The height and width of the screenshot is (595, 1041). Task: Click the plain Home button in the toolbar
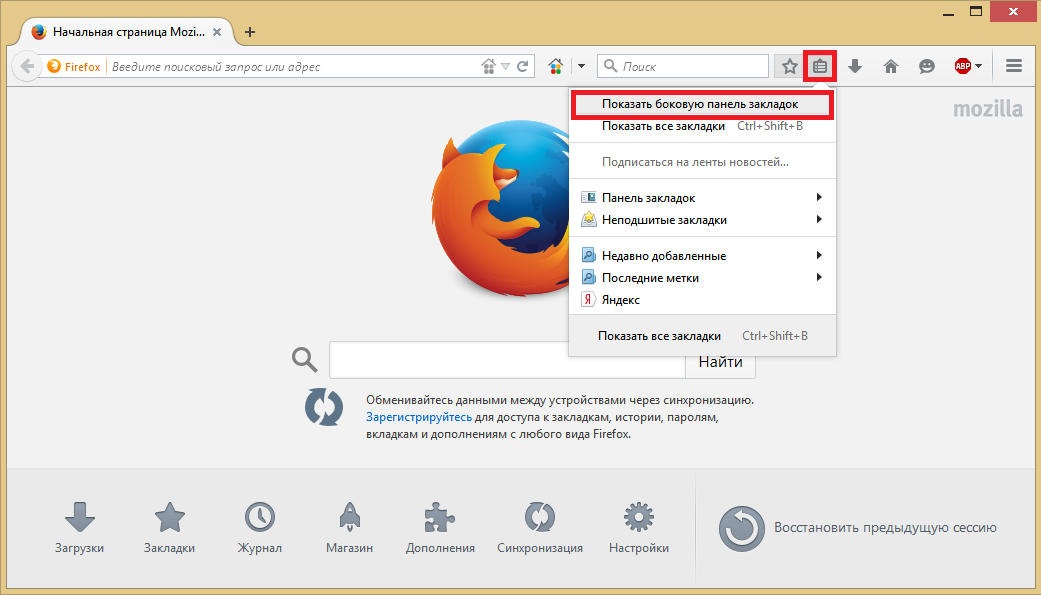click(891, 66)
